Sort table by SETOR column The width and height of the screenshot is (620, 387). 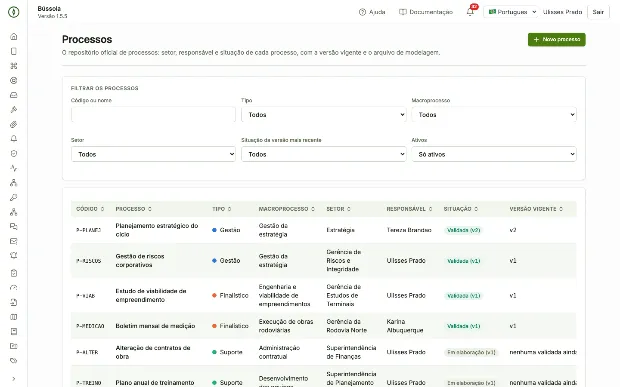338,209
